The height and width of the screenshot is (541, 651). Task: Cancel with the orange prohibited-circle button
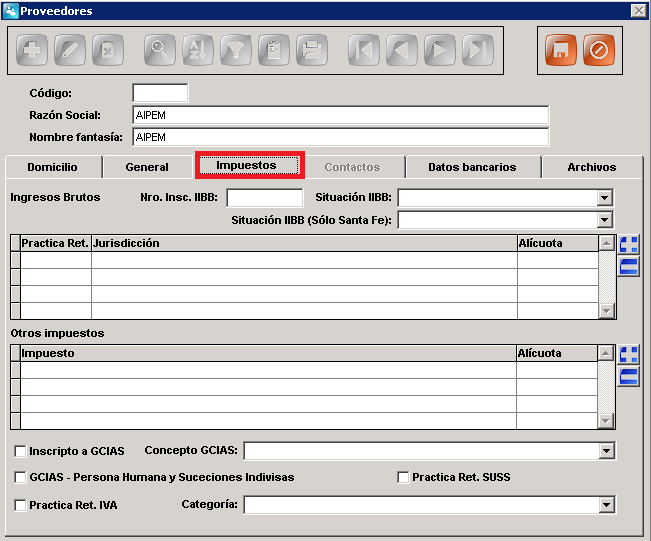(x=599, y=50)
